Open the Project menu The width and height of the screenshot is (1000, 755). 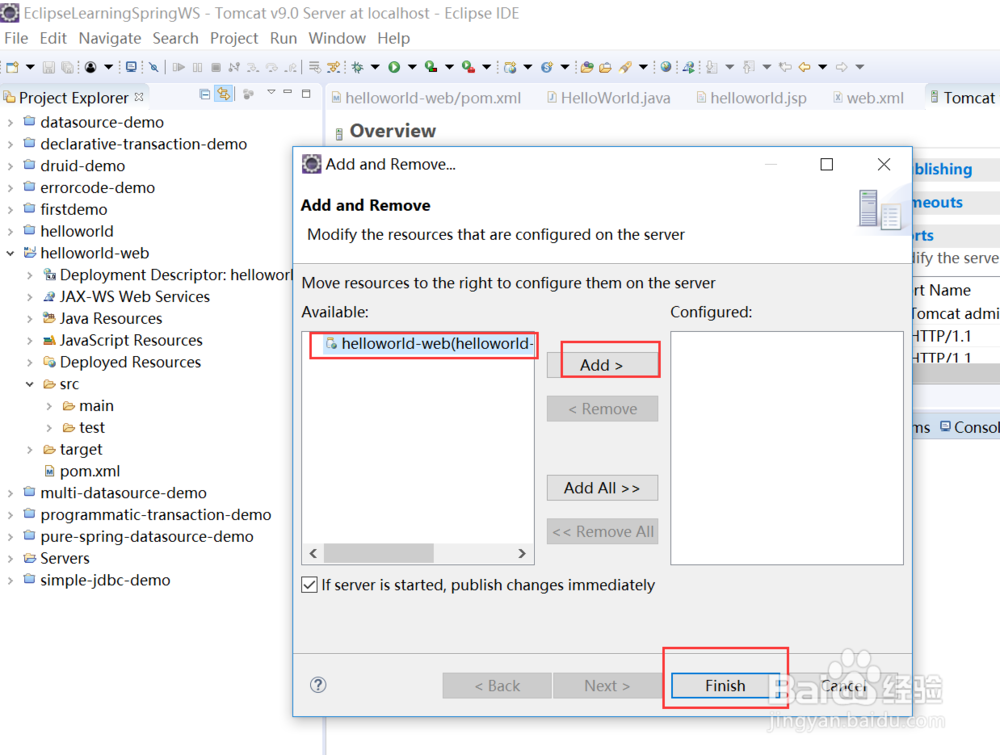point(233,38)
